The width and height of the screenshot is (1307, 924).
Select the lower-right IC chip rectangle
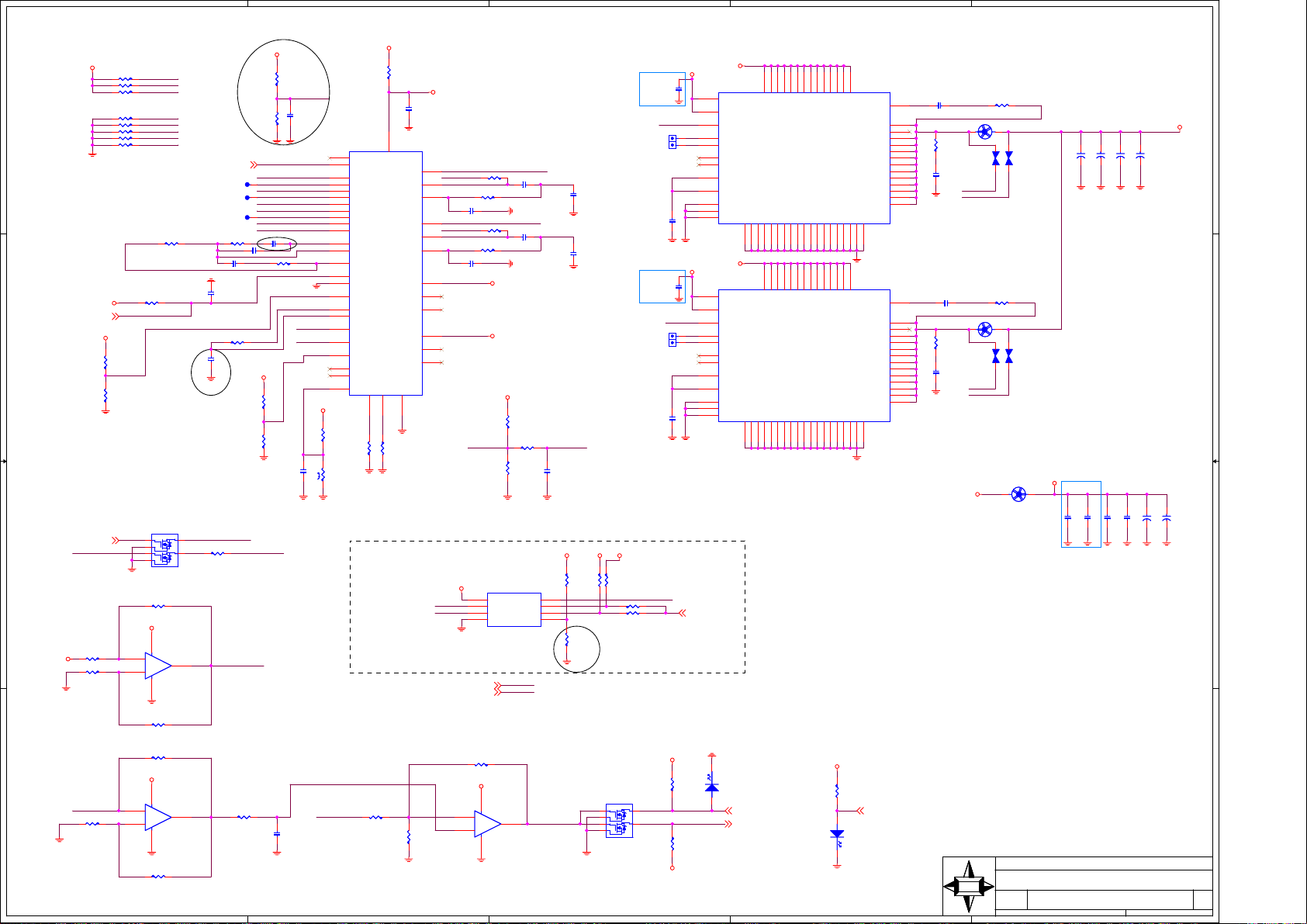click(x=804, y=355)
